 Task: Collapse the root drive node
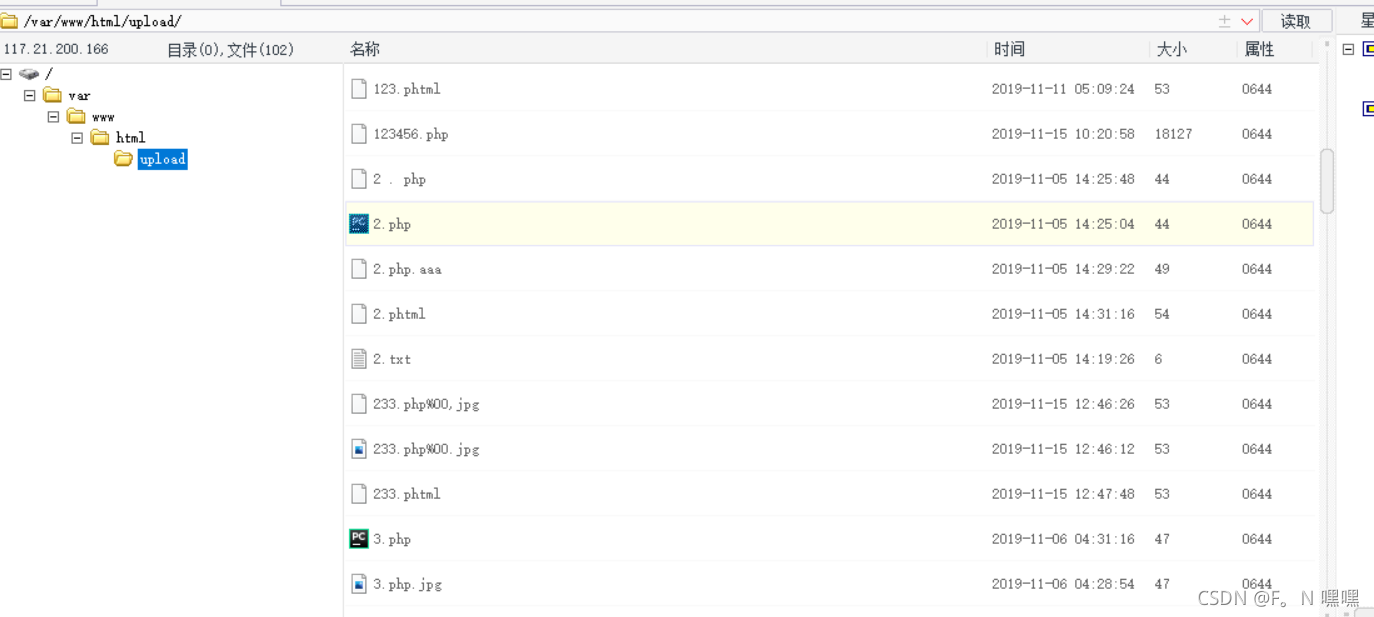[6, 74]
